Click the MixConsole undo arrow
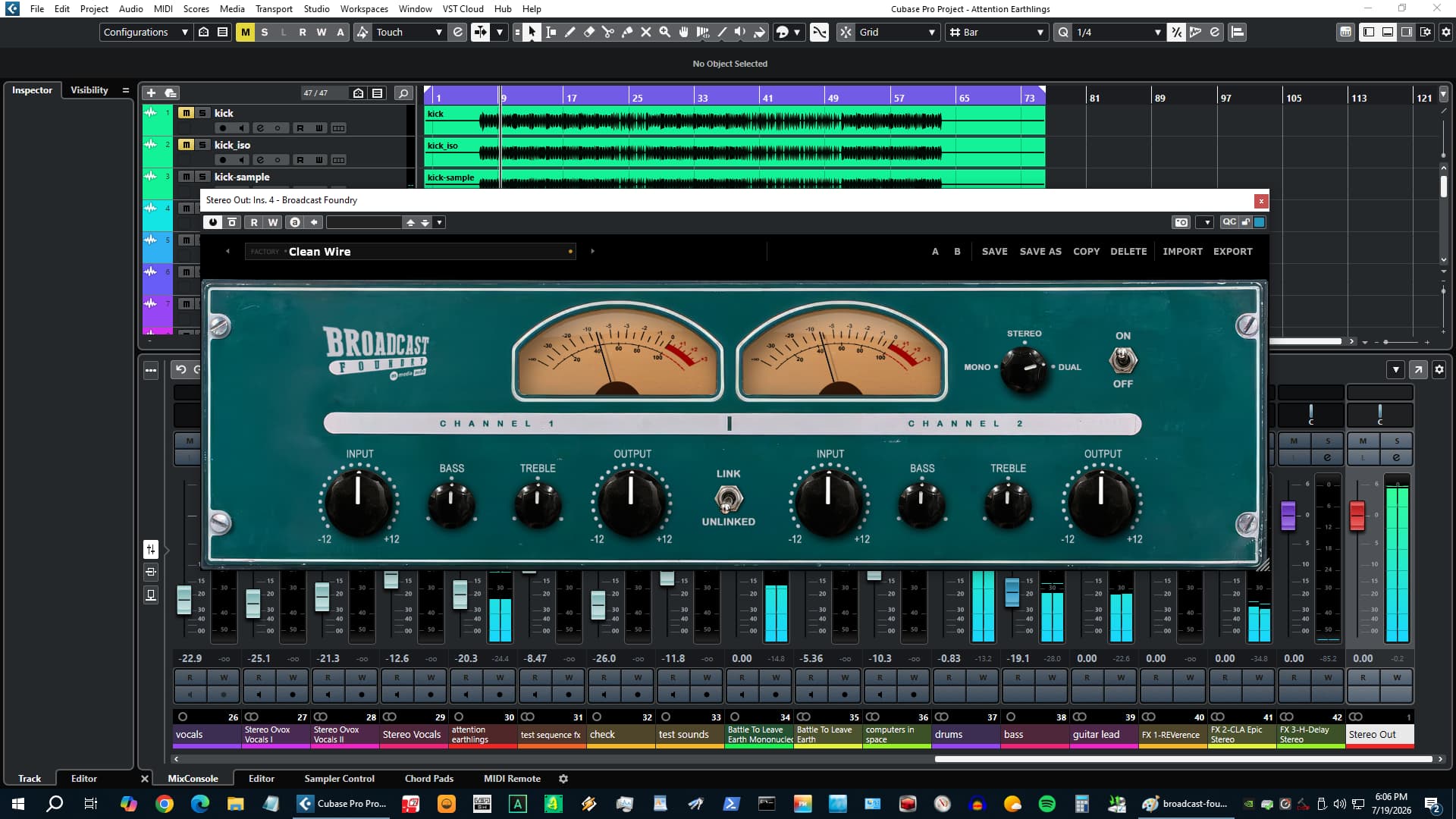Image resolution: width=1456 pixels, height=819 pixels. (x=180, y=369)
